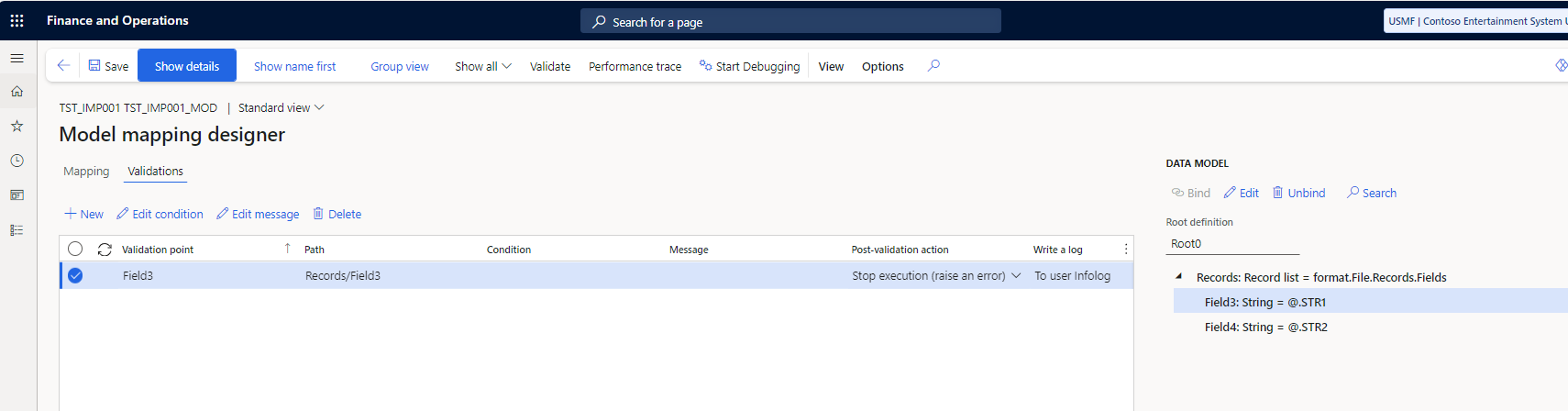Click the diamond icon at the toolbar's right edge

coord(1561,65)
